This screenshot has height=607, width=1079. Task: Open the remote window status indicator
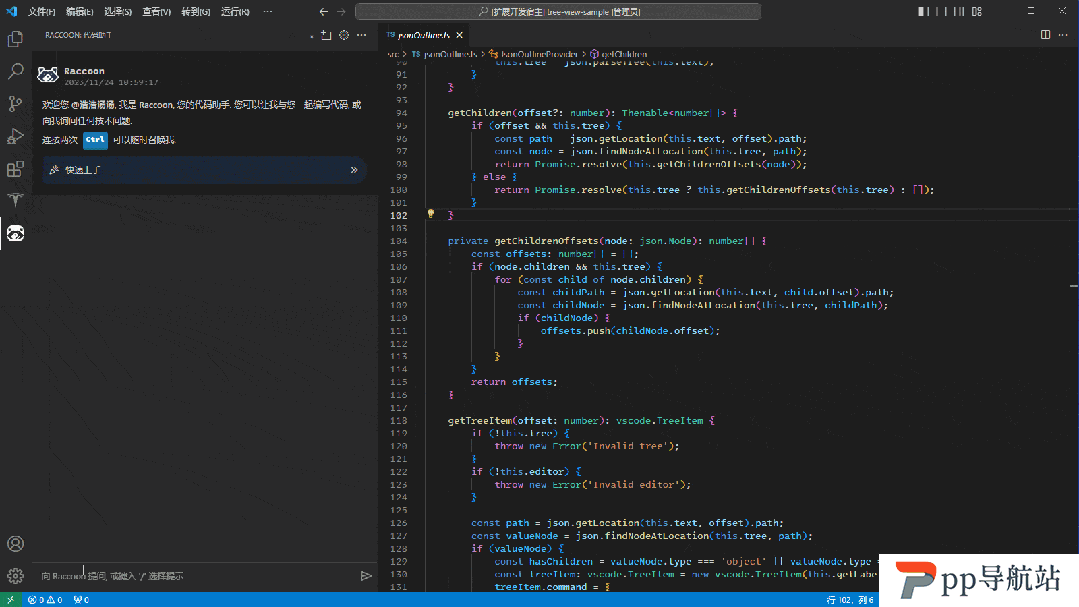click(10, 599)
